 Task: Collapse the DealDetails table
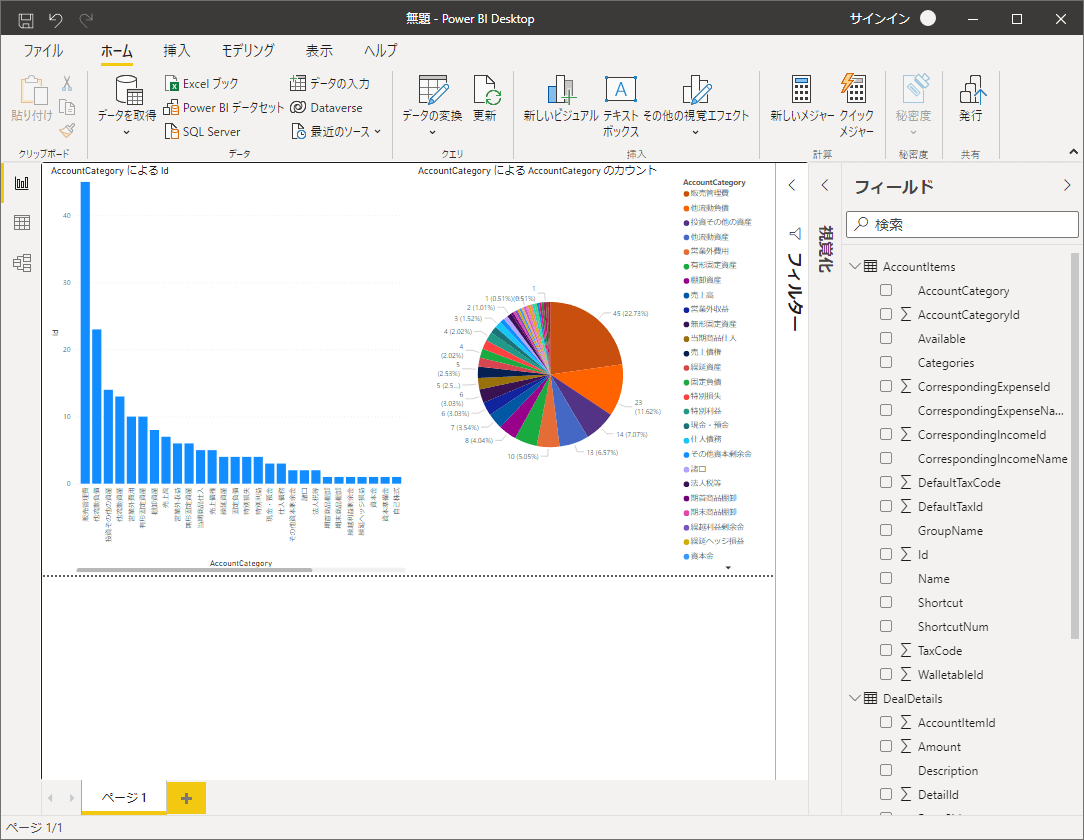click(x=855, y=698)
